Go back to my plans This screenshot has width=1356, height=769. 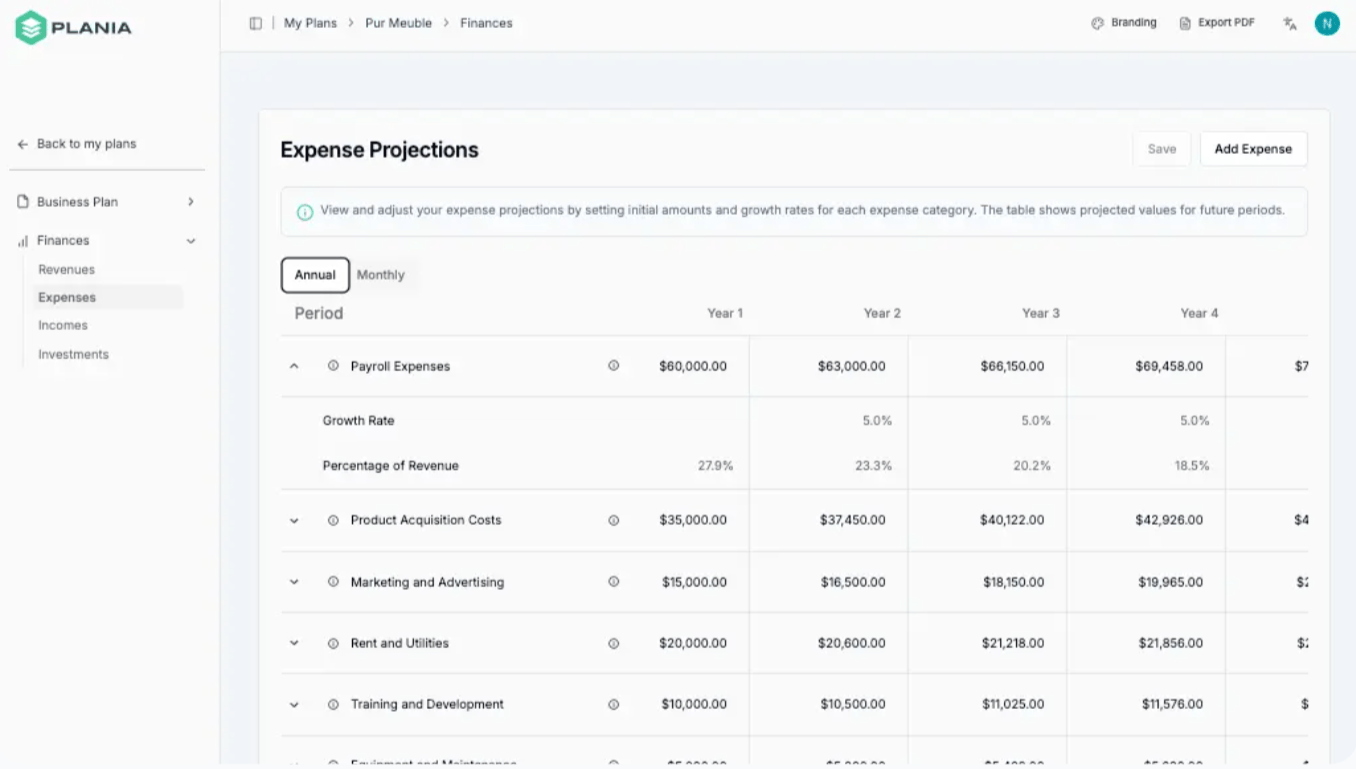[x=77, y=144]
